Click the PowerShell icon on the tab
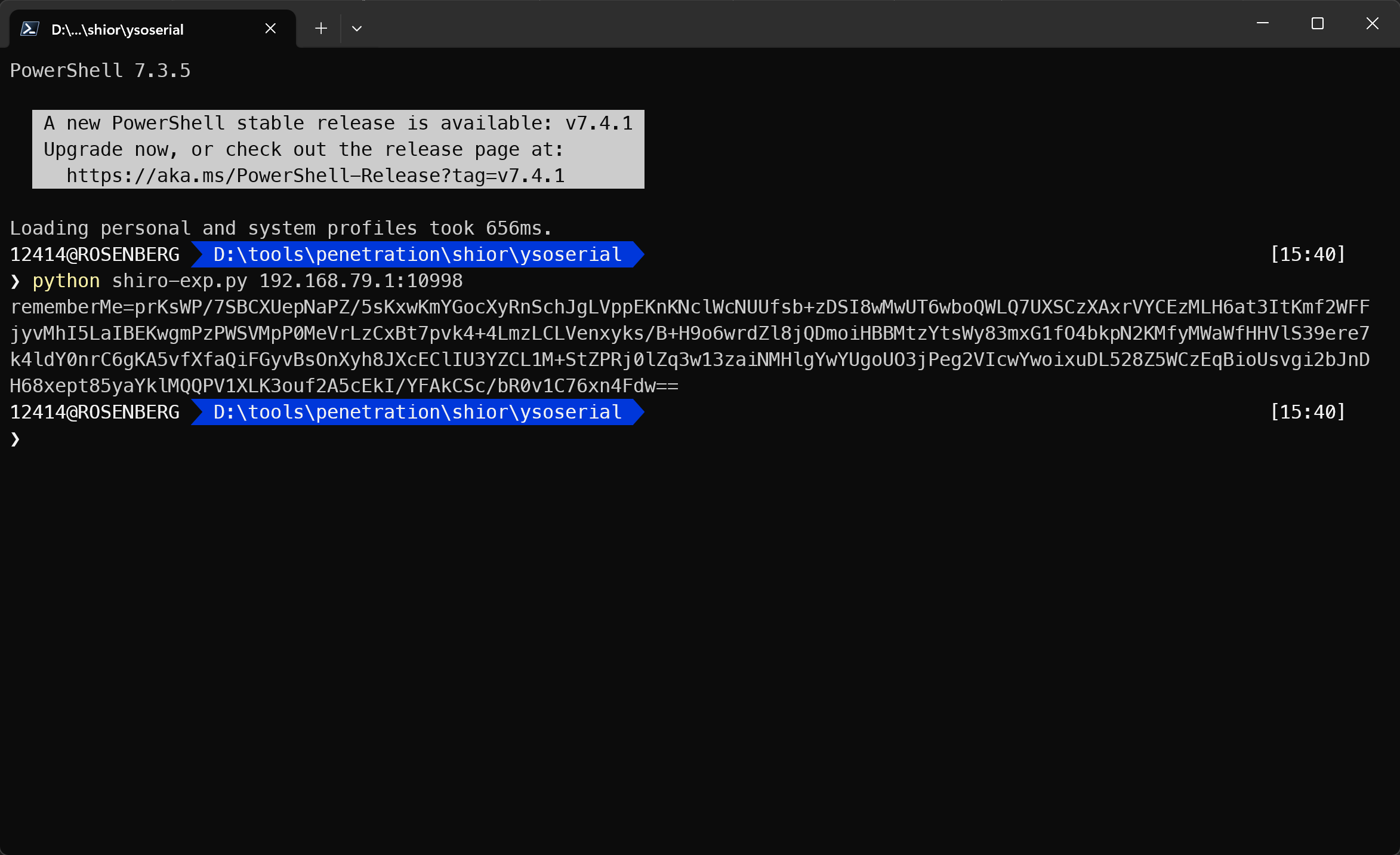This screenshot has height=855, width=1400. 30,29
